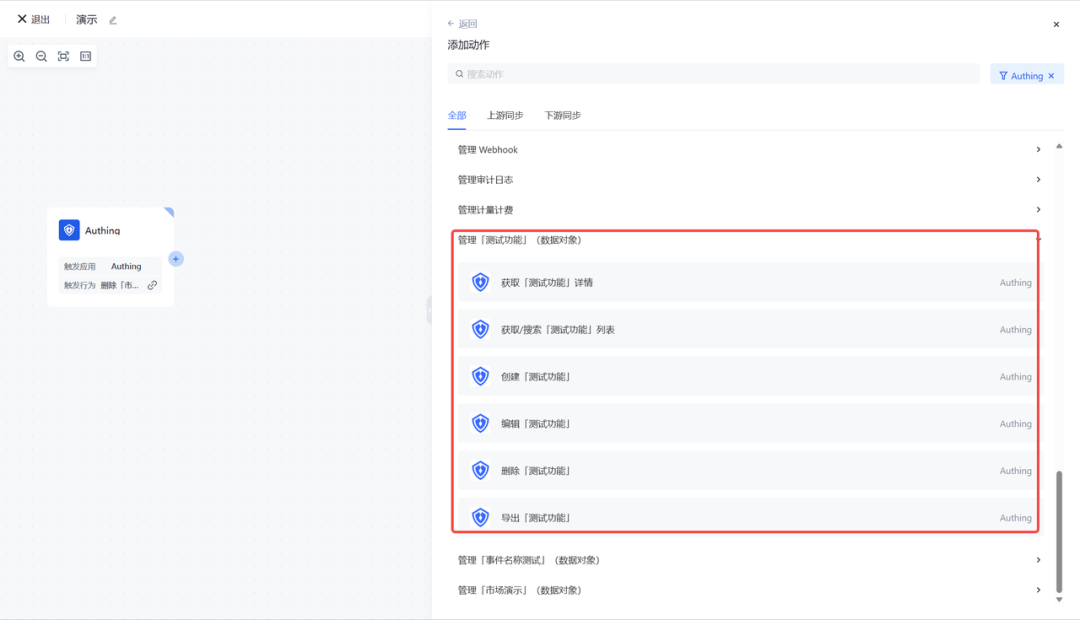This screenshot has width=1080, height=620.
Task: Reset canvas to 1:1 scale icon
Action: [85, 56]
